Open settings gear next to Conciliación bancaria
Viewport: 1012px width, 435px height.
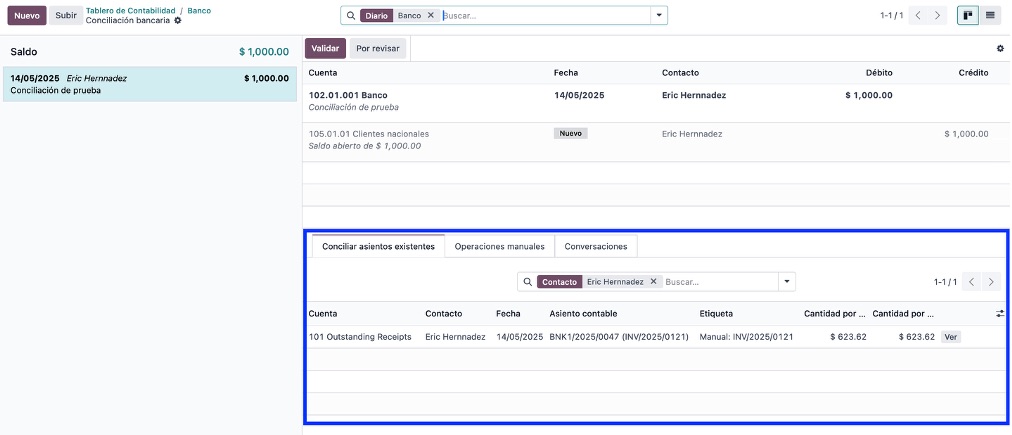click(178, 21)
